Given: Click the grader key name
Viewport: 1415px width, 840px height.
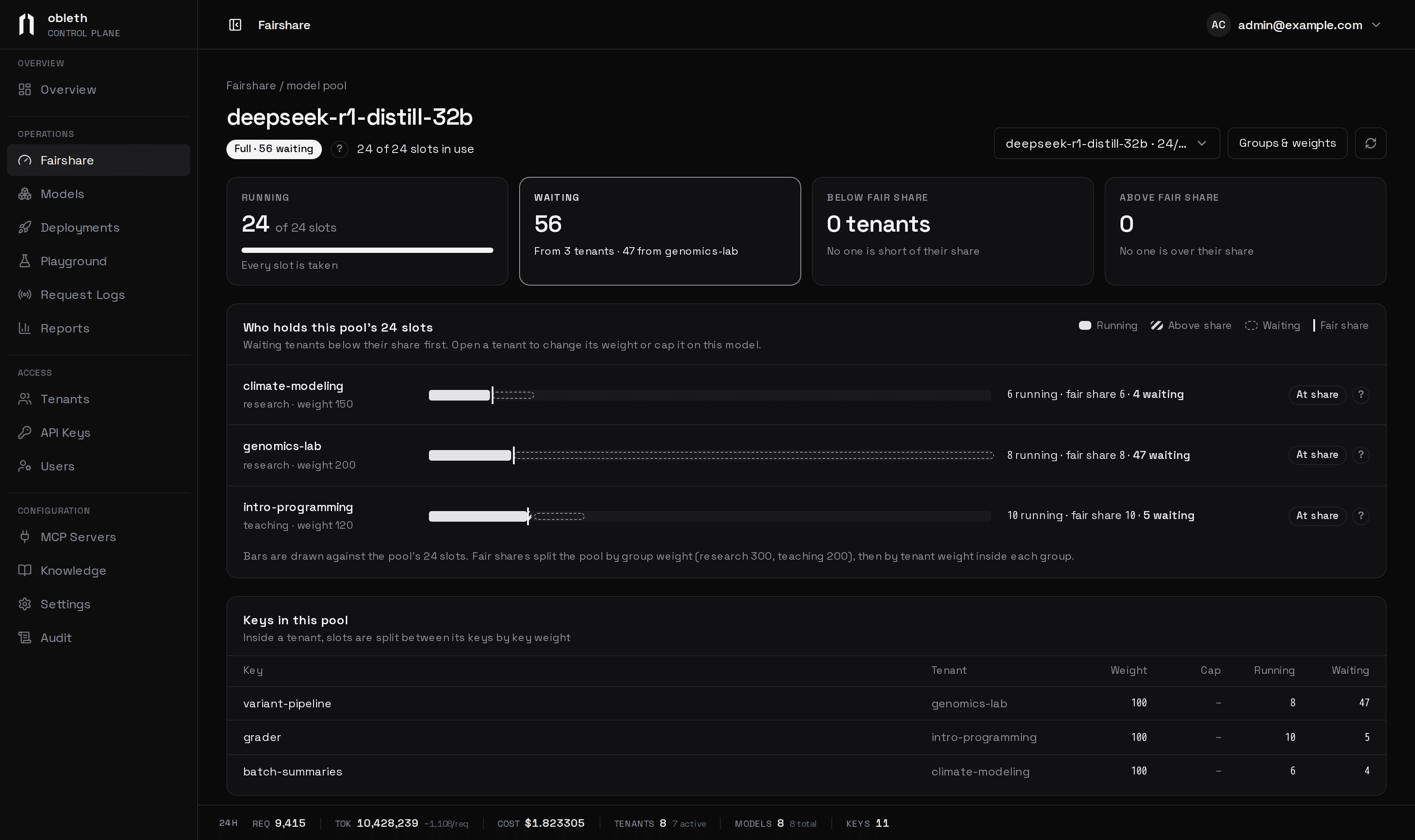Looking at the screenshot, I should pyautogui.click(x=262, y=737).
